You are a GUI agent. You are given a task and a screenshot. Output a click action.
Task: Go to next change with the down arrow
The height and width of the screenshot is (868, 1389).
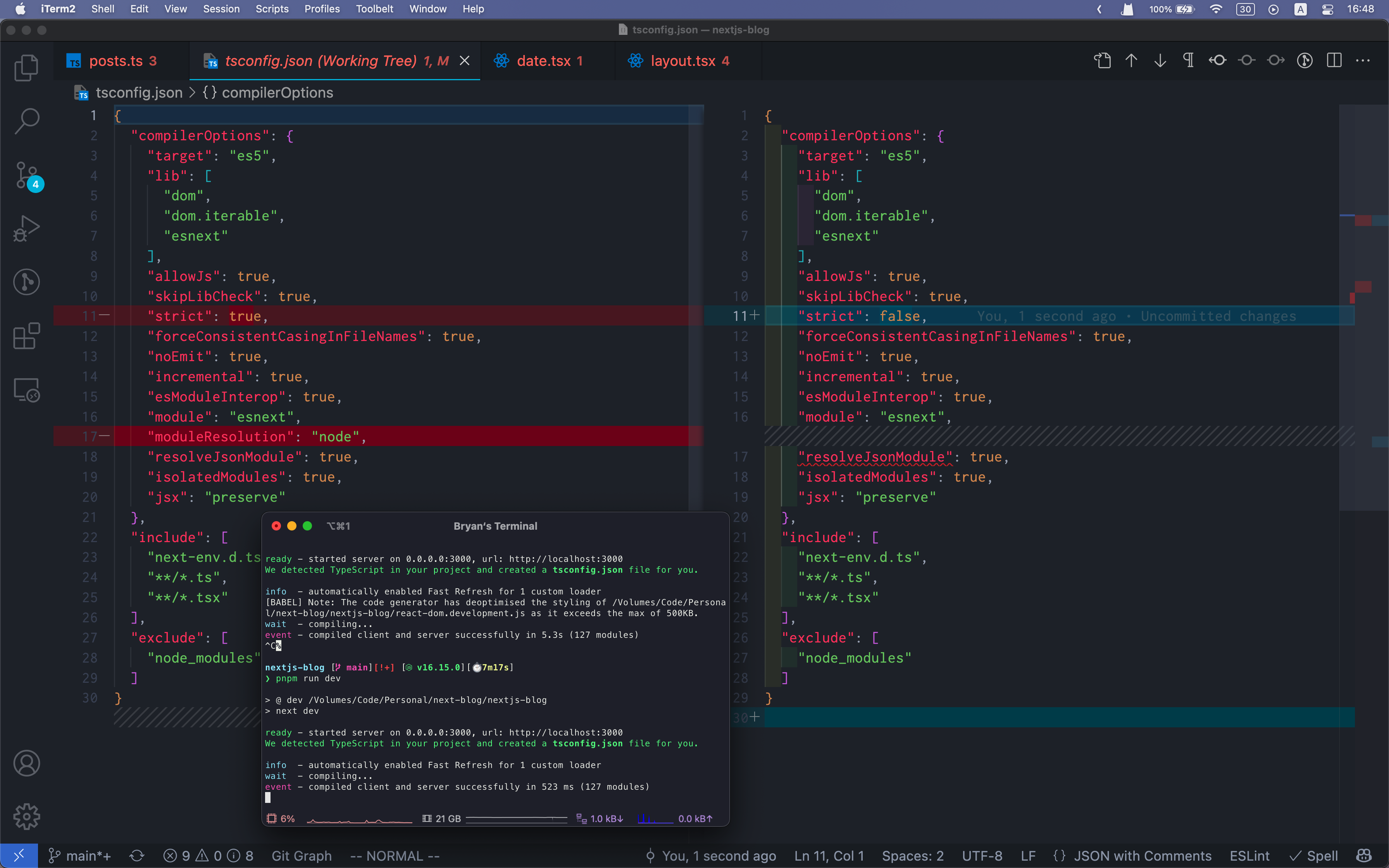1160,60
